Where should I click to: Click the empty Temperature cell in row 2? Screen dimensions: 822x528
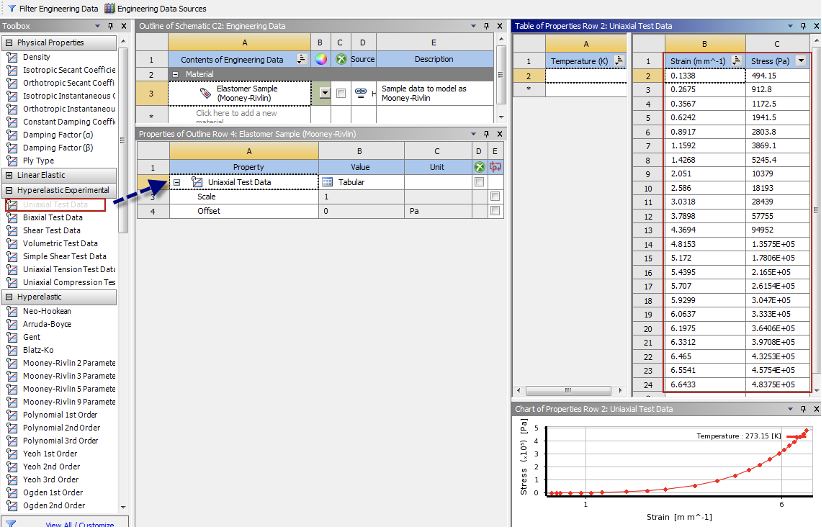[x=586, y=76]
